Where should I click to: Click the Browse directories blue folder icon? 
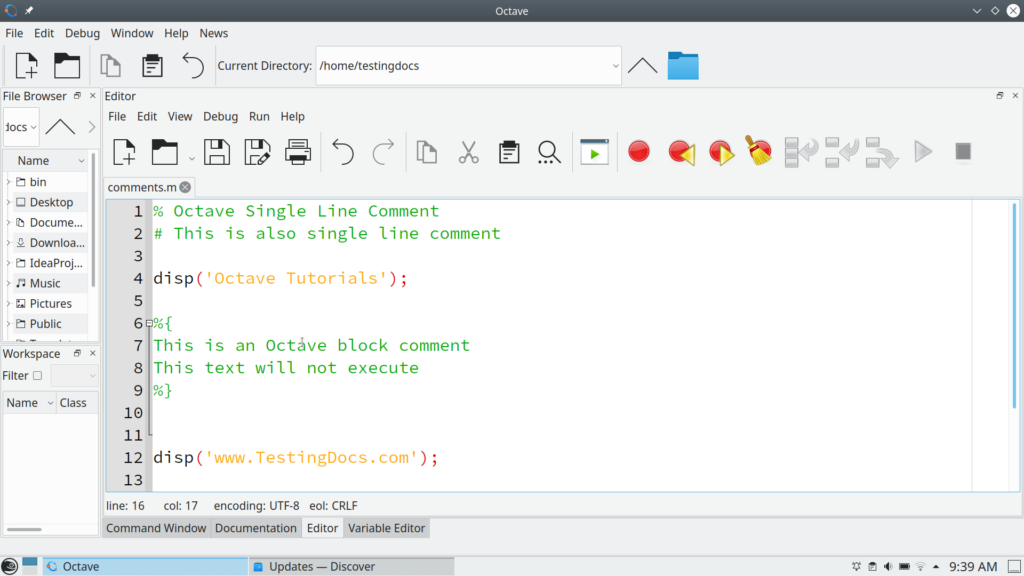coord(683,66)
